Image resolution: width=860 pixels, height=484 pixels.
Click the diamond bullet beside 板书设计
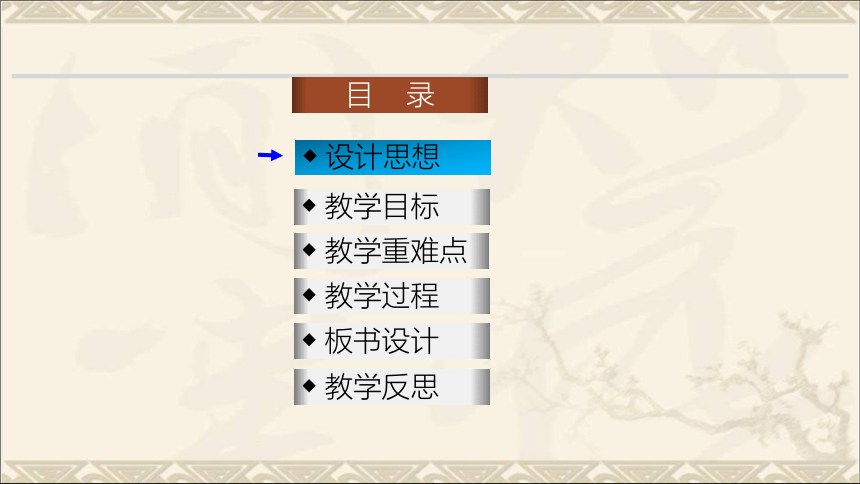coord(309,340)
